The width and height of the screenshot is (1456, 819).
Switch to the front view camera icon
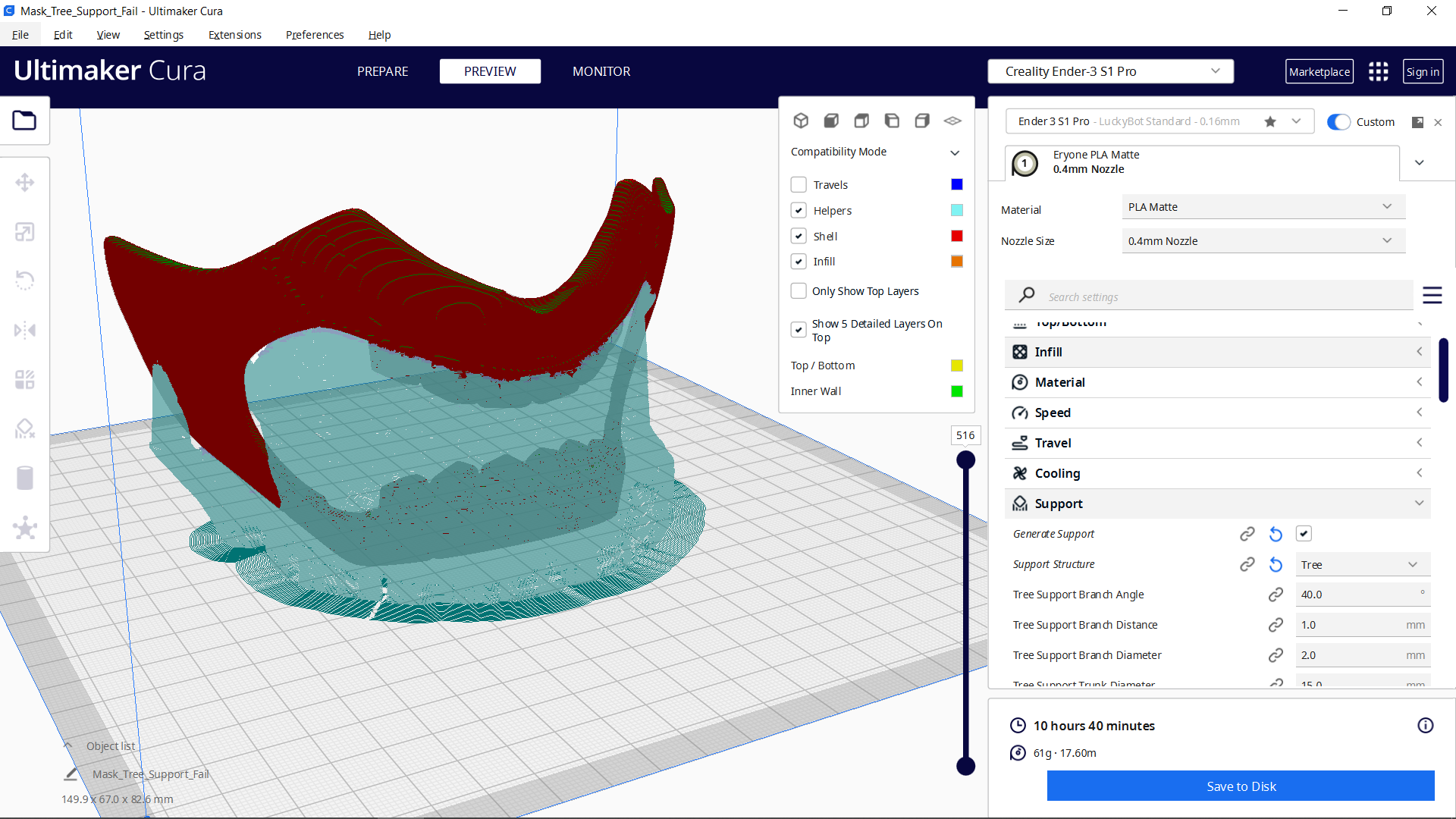coord(831,121)
